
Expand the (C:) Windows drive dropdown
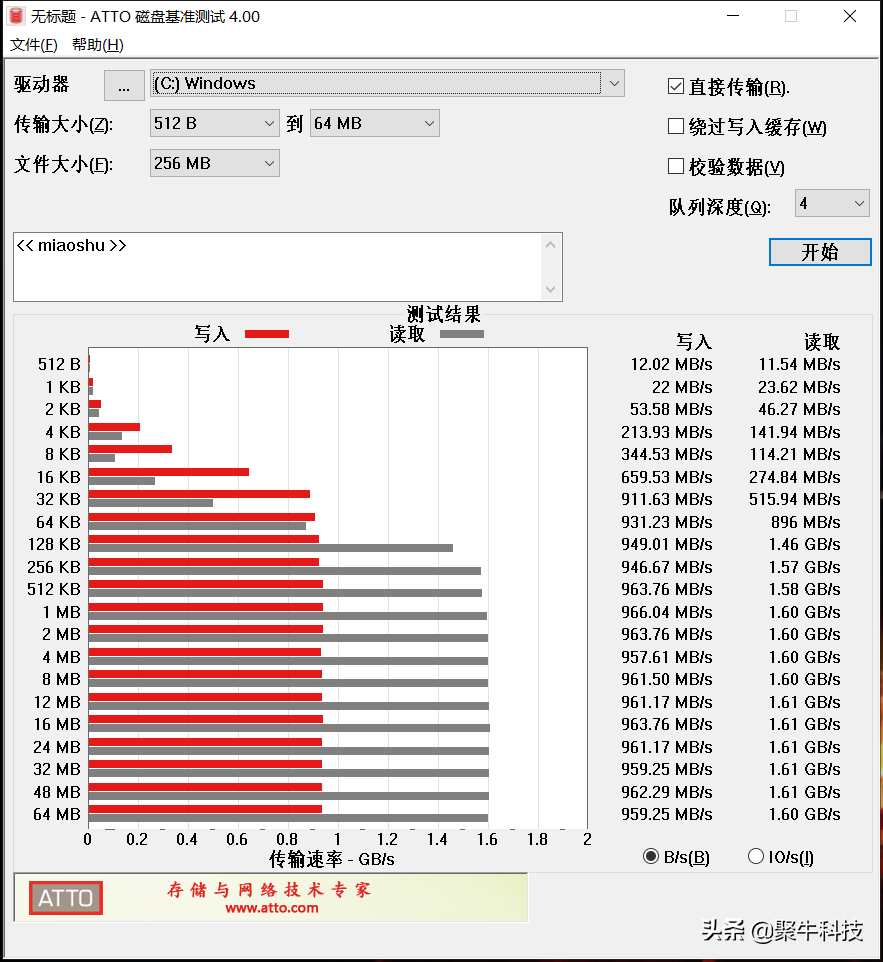point(614,83)
